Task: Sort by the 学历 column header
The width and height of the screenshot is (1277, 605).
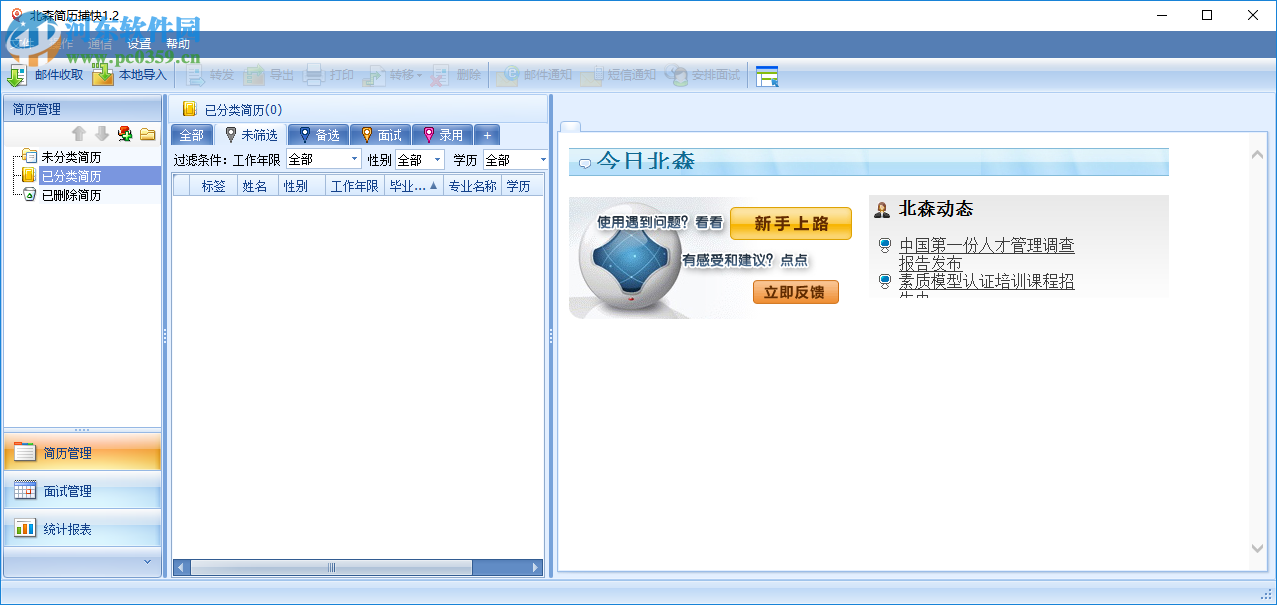Action: [x=521, y=185]
